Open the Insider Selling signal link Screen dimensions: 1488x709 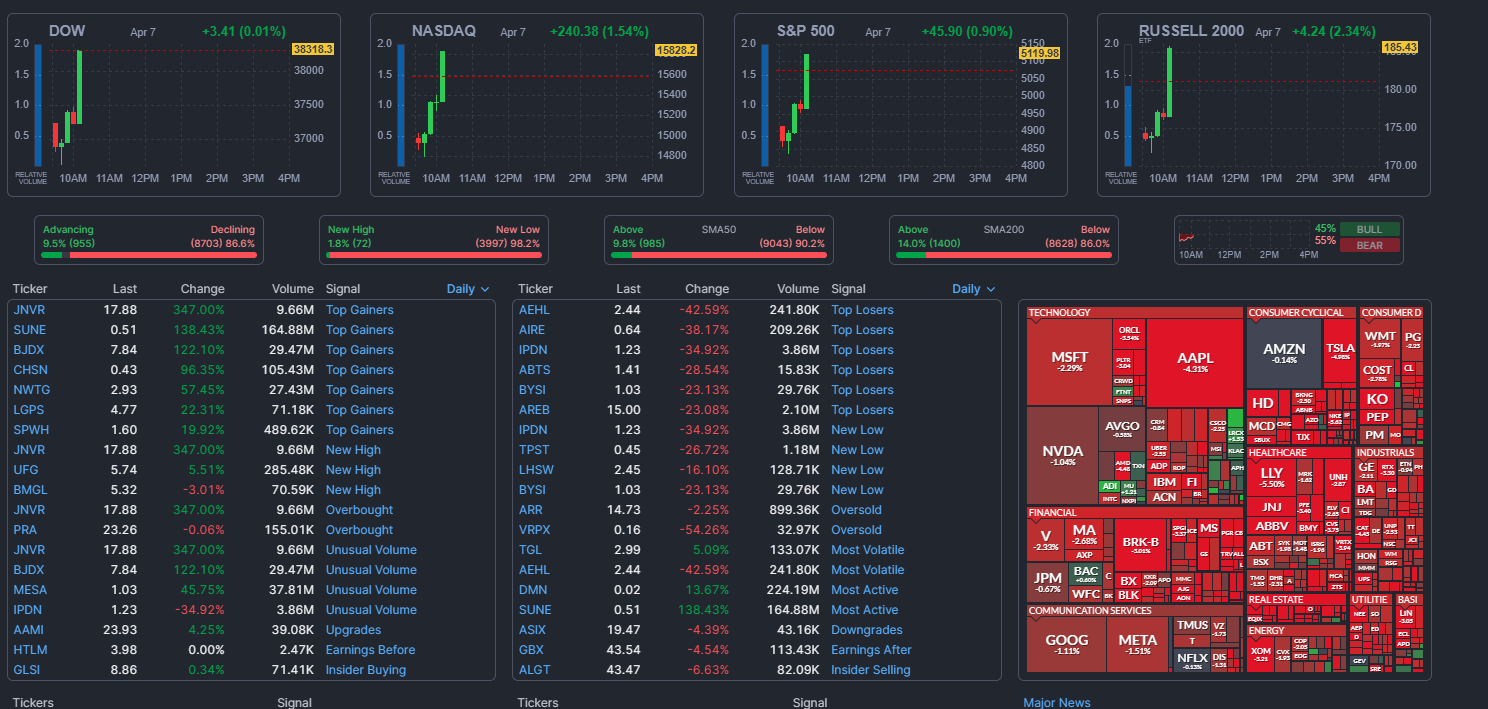871,670
